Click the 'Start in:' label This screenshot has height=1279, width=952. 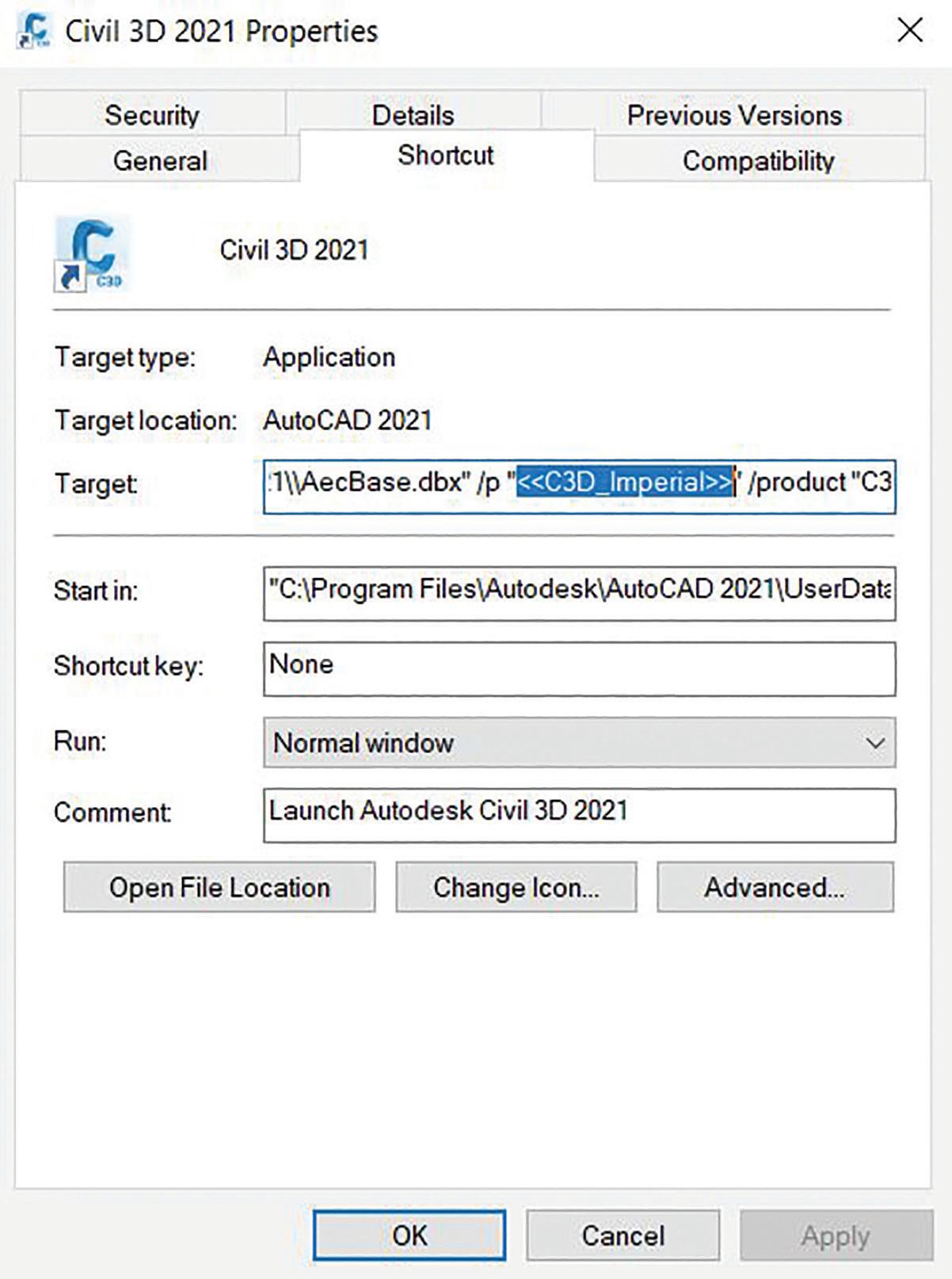click(95, 591)
